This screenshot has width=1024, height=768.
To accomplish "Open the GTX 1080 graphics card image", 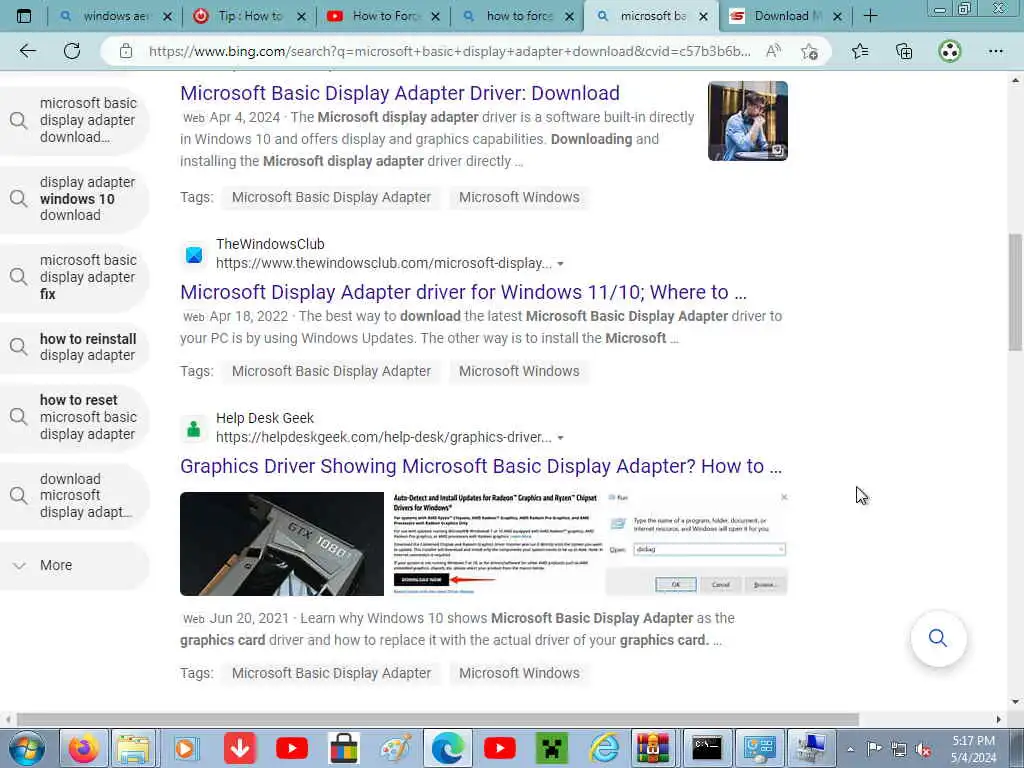I will (282, 544).
